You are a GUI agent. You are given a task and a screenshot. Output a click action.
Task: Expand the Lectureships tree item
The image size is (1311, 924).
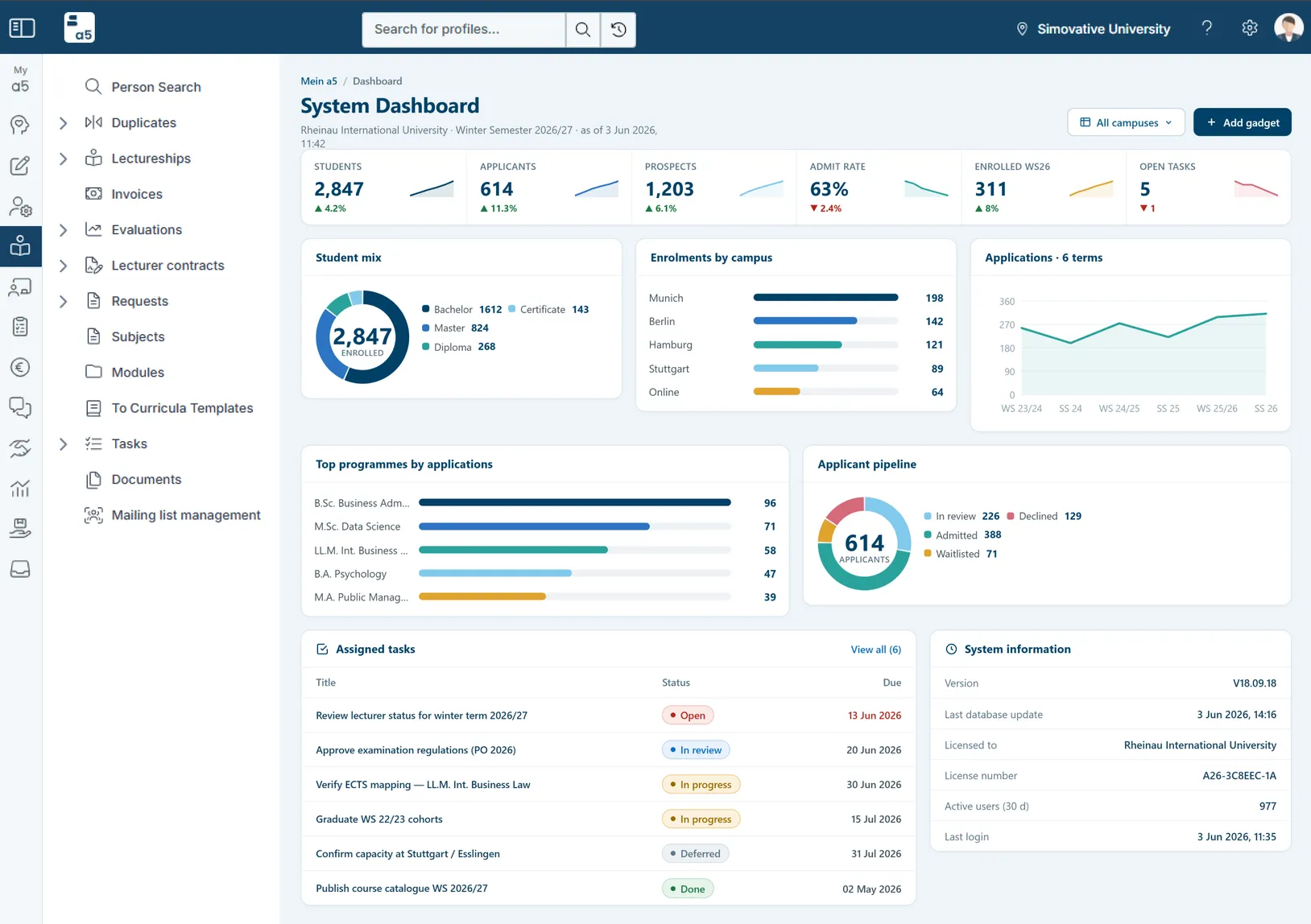tap(64, 159)
